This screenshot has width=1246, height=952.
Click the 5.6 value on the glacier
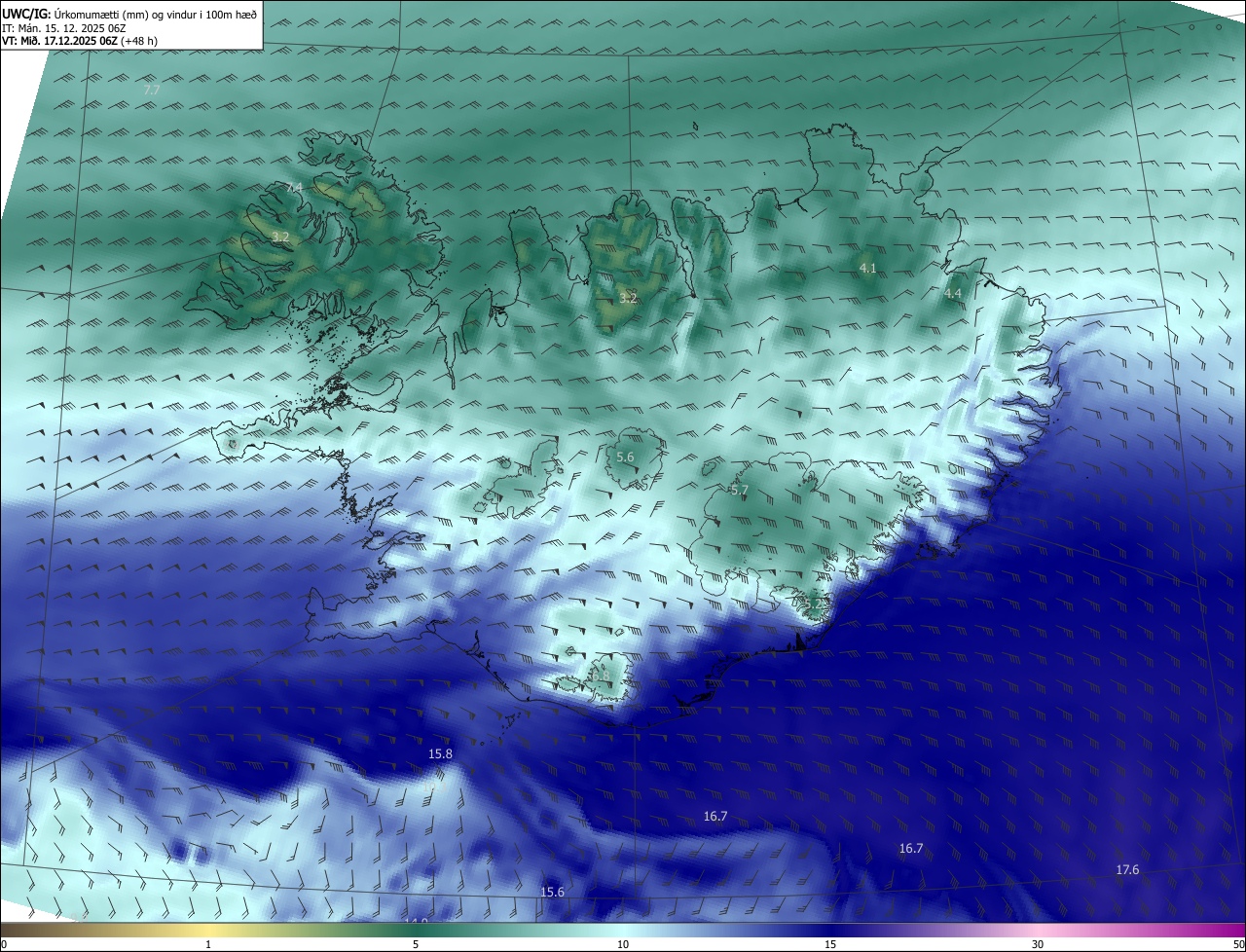(626, 457)
